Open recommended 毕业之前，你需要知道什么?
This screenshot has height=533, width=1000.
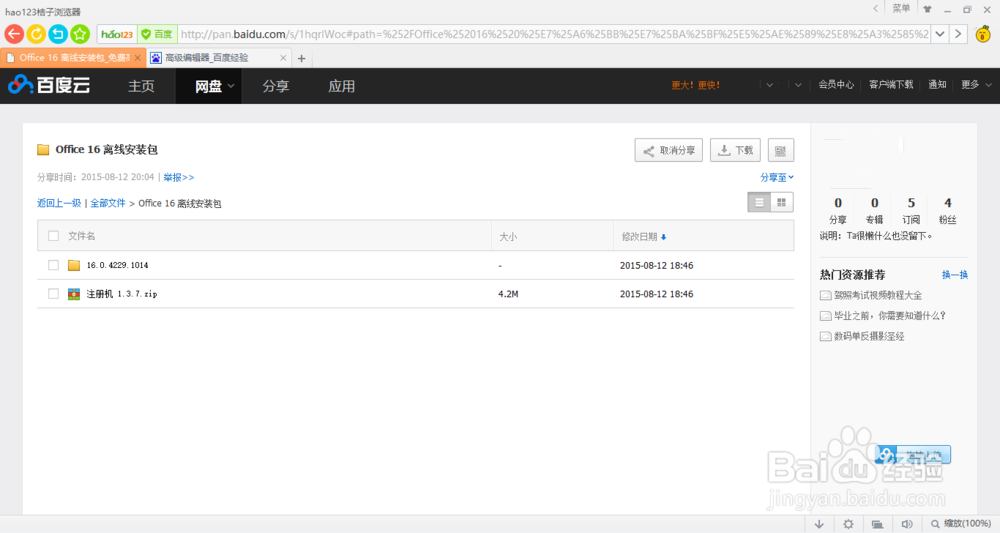click(890, 316)
